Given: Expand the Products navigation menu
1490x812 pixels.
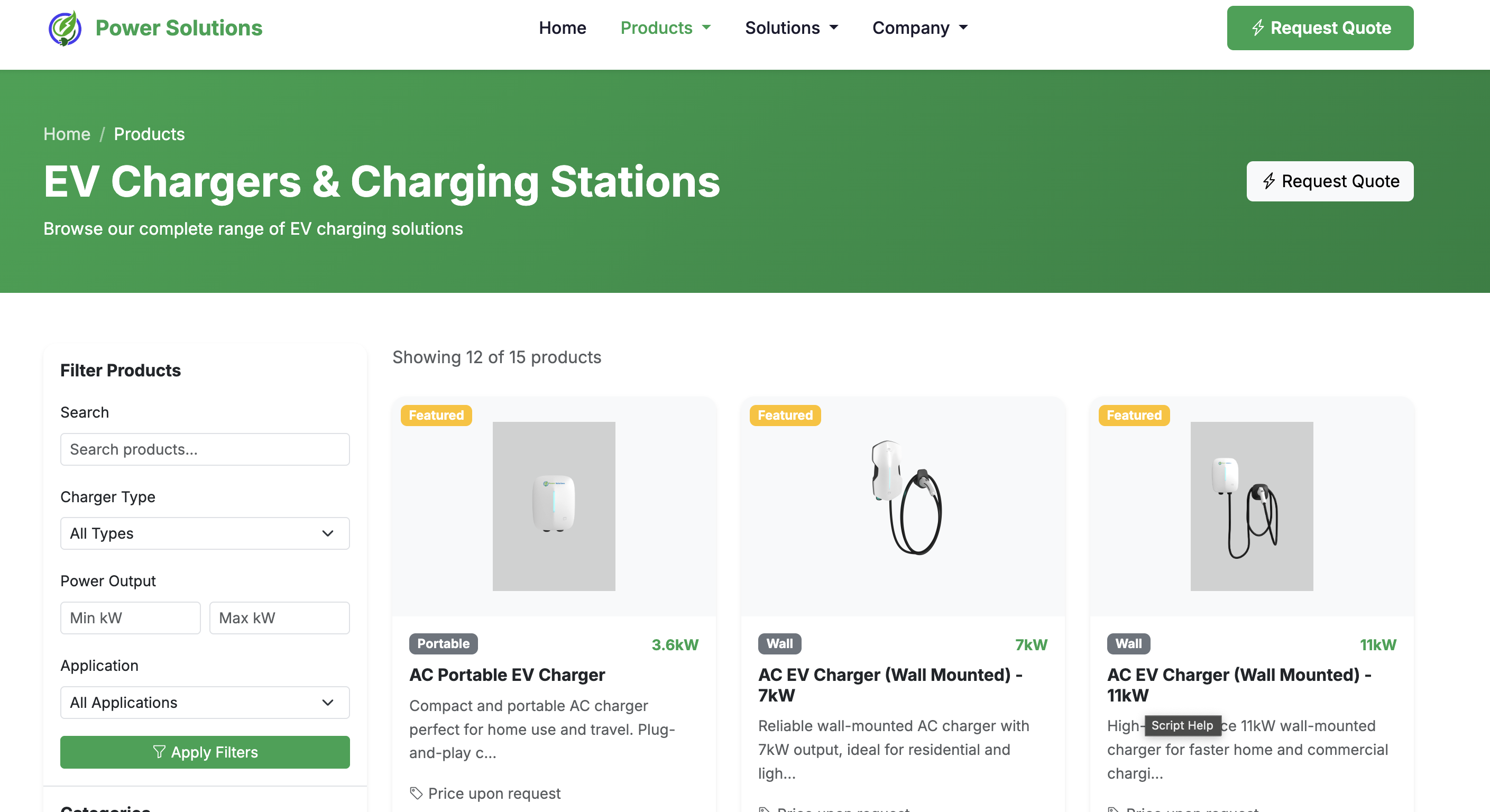Looking at the screenshot, I should (x=665, y=28).
